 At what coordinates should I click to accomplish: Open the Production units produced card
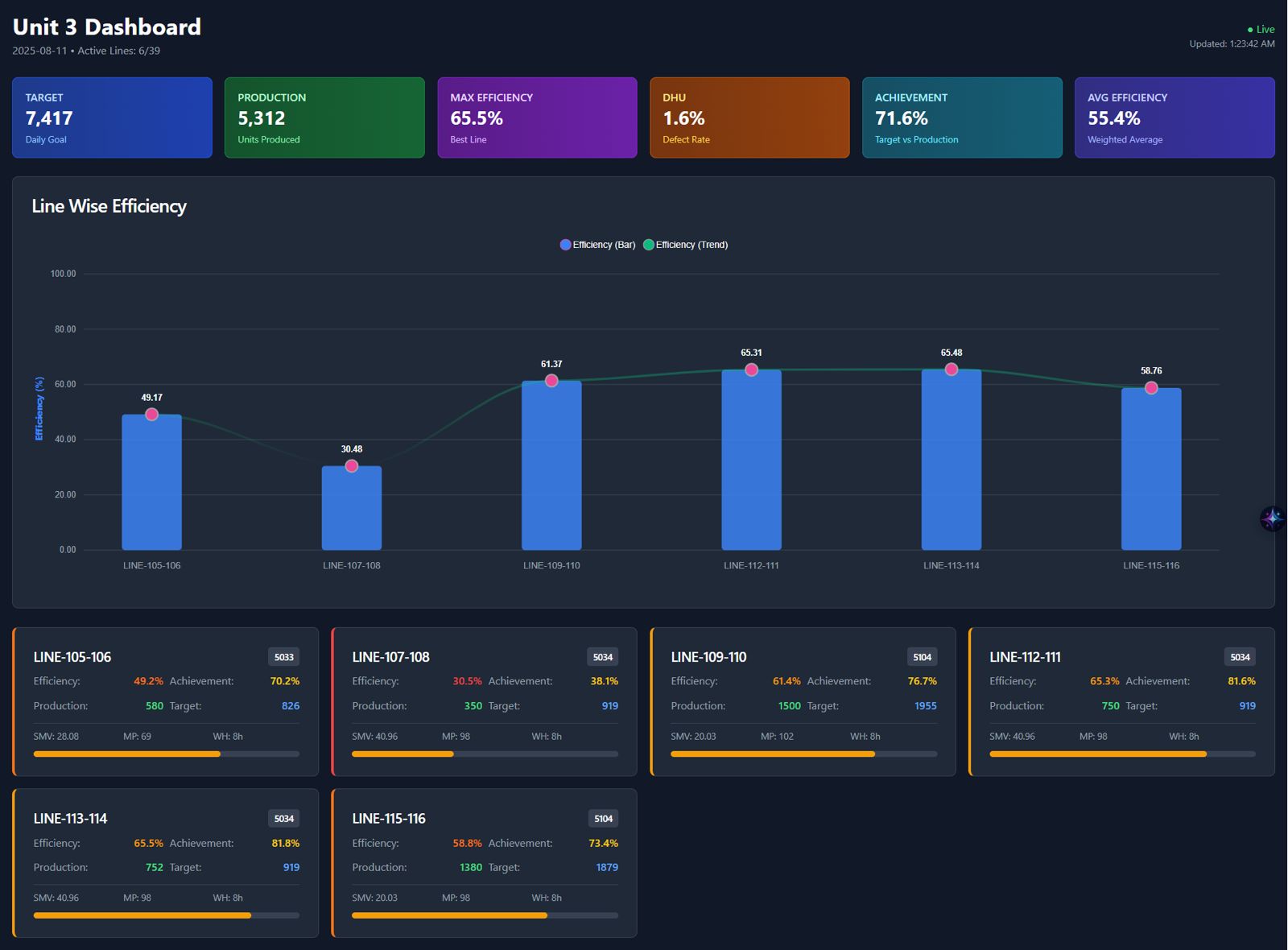tap(324, 118)
